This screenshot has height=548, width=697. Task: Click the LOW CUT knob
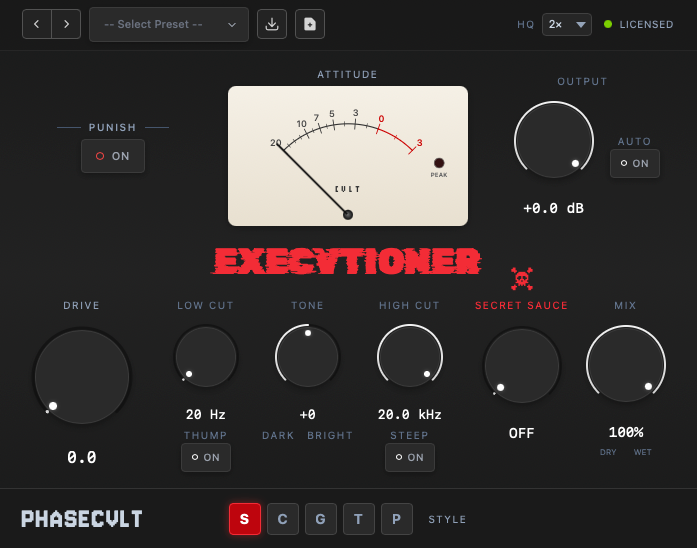tap(206, 356)
